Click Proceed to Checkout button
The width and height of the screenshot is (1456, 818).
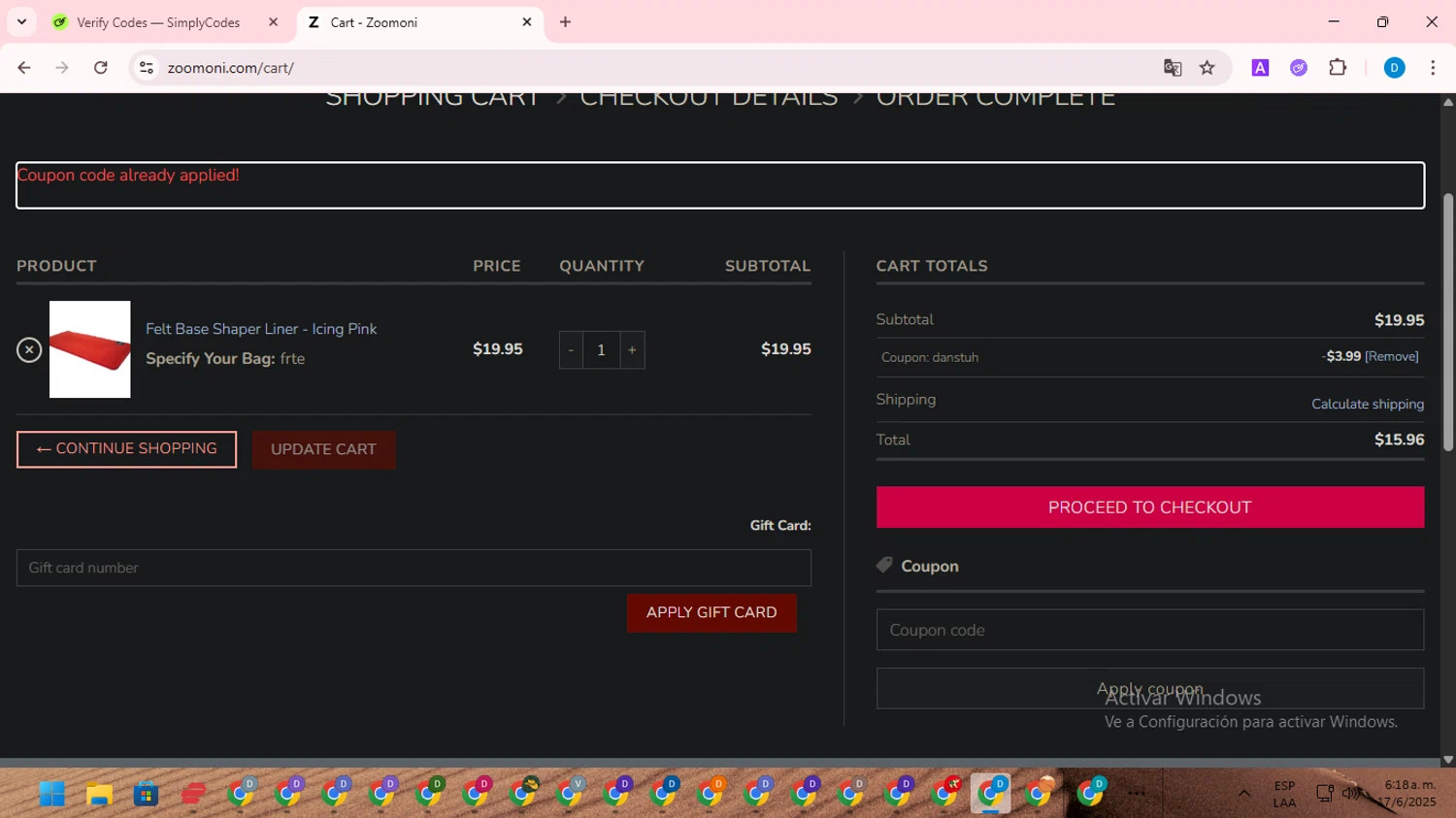1150,507
